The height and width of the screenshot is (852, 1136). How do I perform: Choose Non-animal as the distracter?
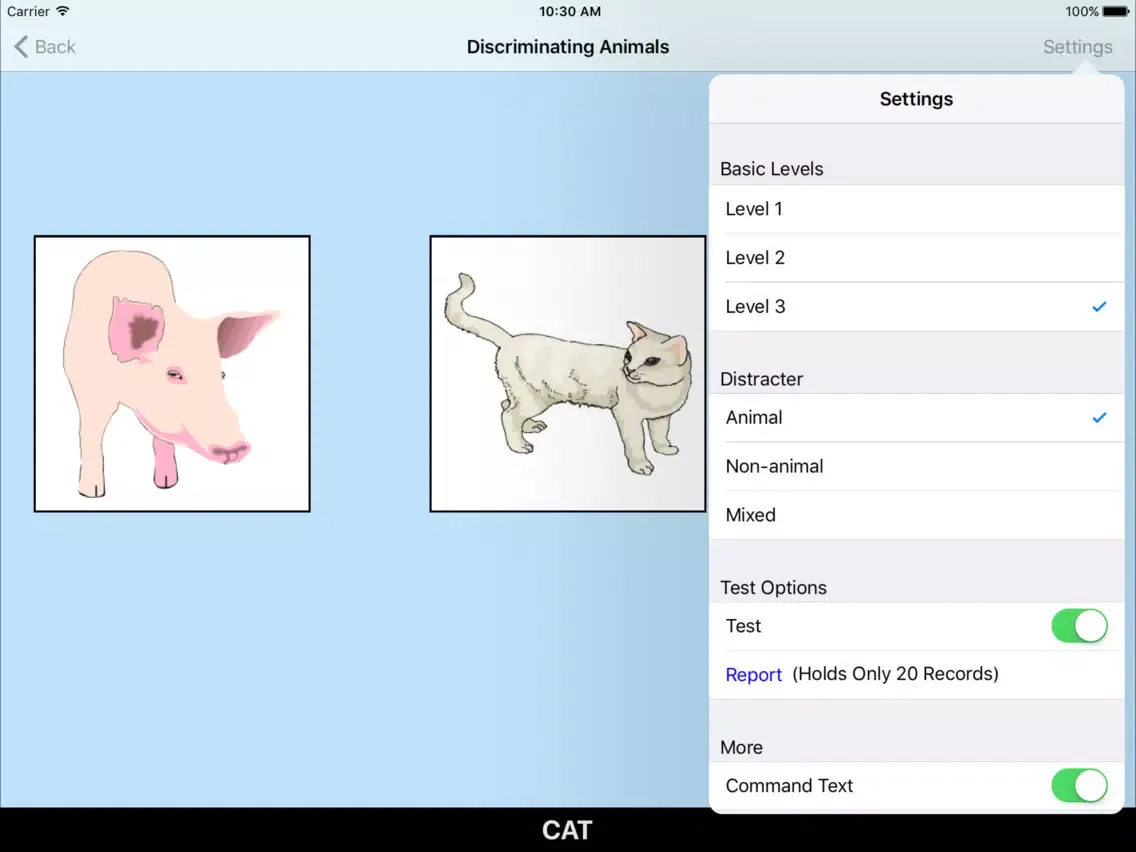point(916,467)
